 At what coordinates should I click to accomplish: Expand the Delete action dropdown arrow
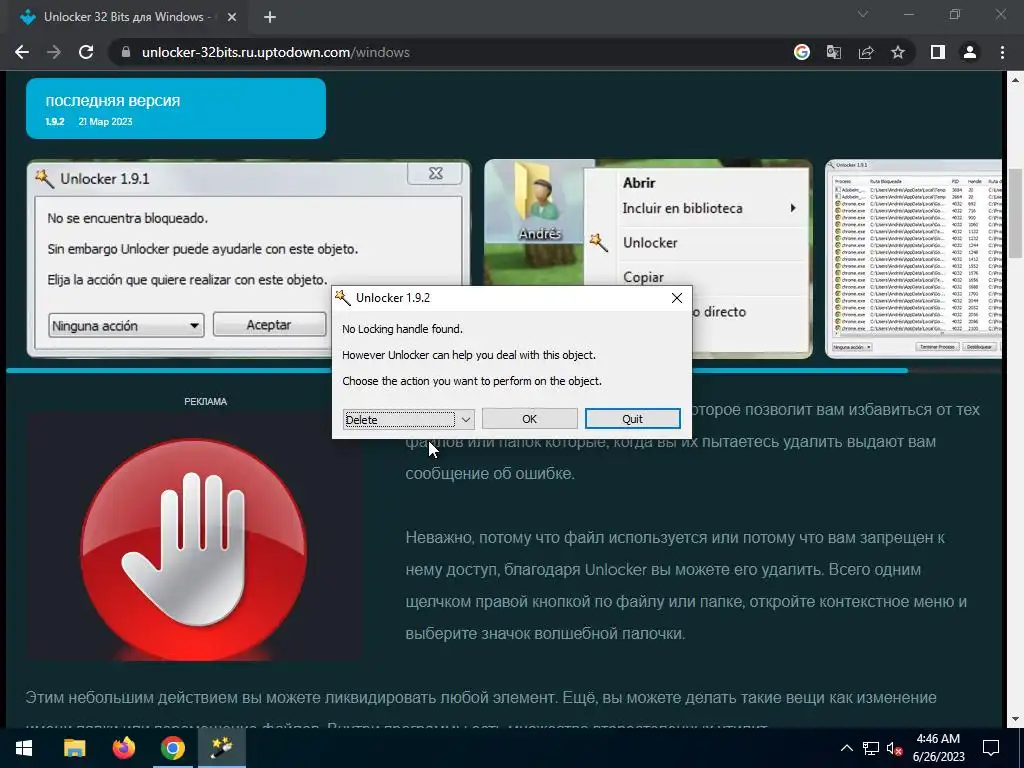466,419
